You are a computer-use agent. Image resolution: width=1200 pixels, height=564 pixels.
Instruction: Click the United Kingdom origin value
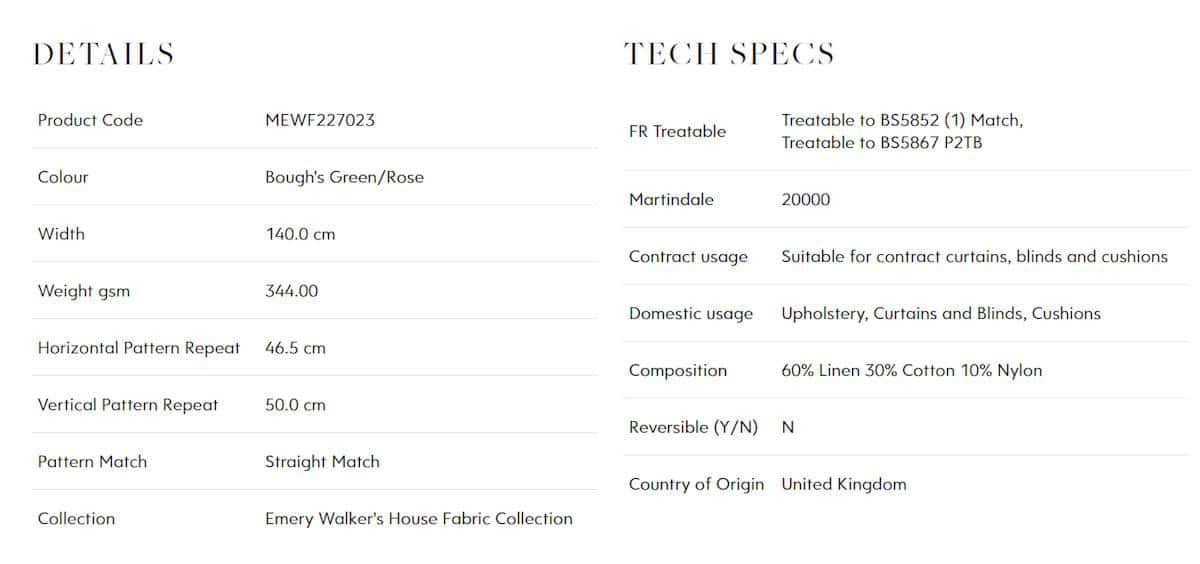tap(844, 484)
